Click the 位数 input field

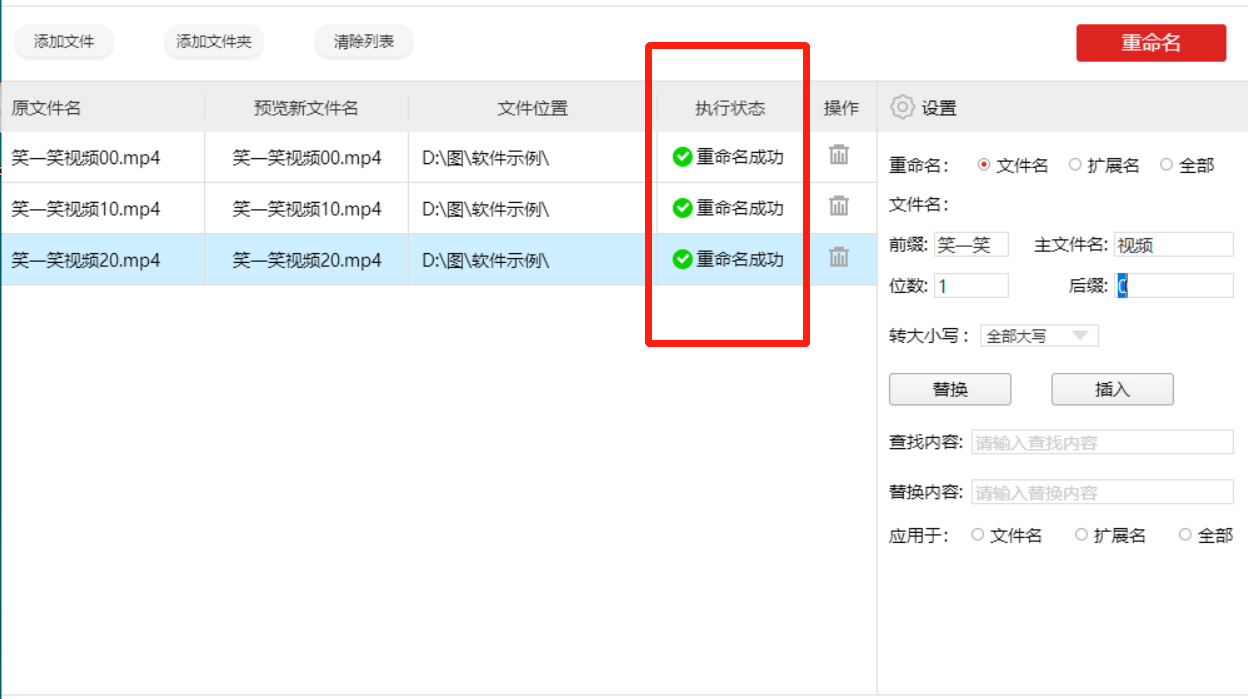[971, 286]
